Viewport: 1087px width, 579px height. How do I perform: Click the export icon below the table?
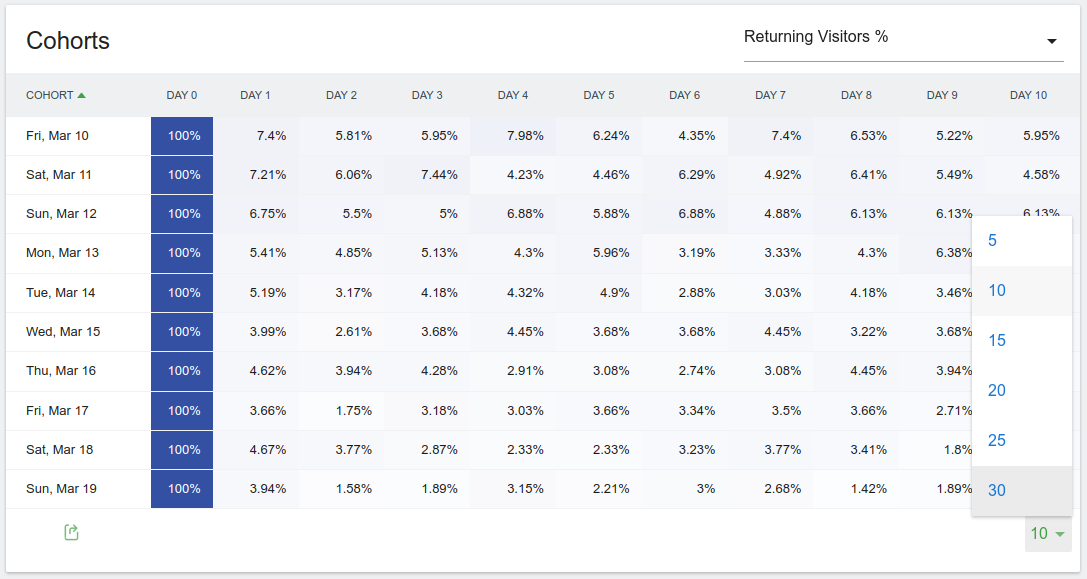(x=71, y=533)
